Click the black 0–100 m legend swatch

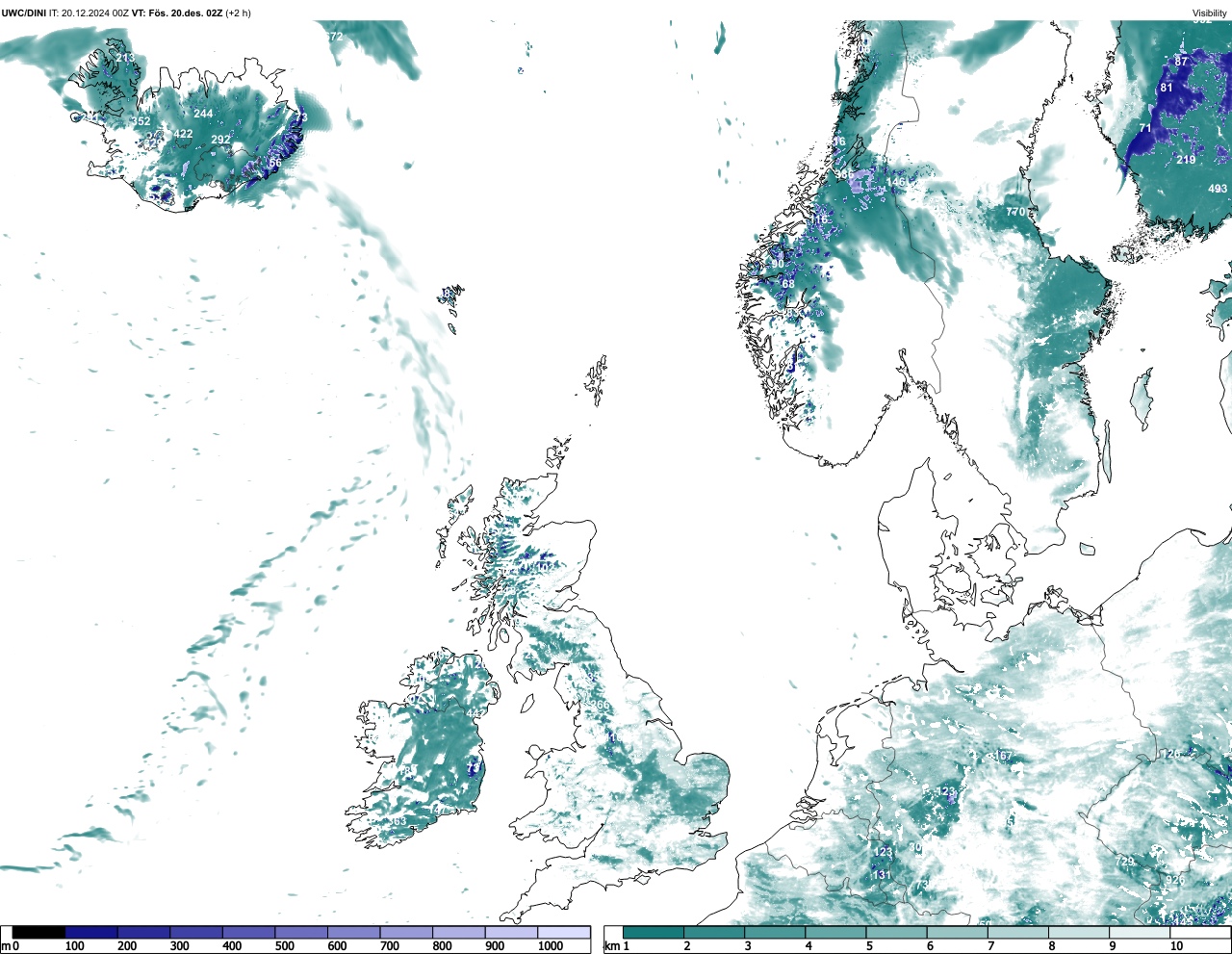point(39,933)
